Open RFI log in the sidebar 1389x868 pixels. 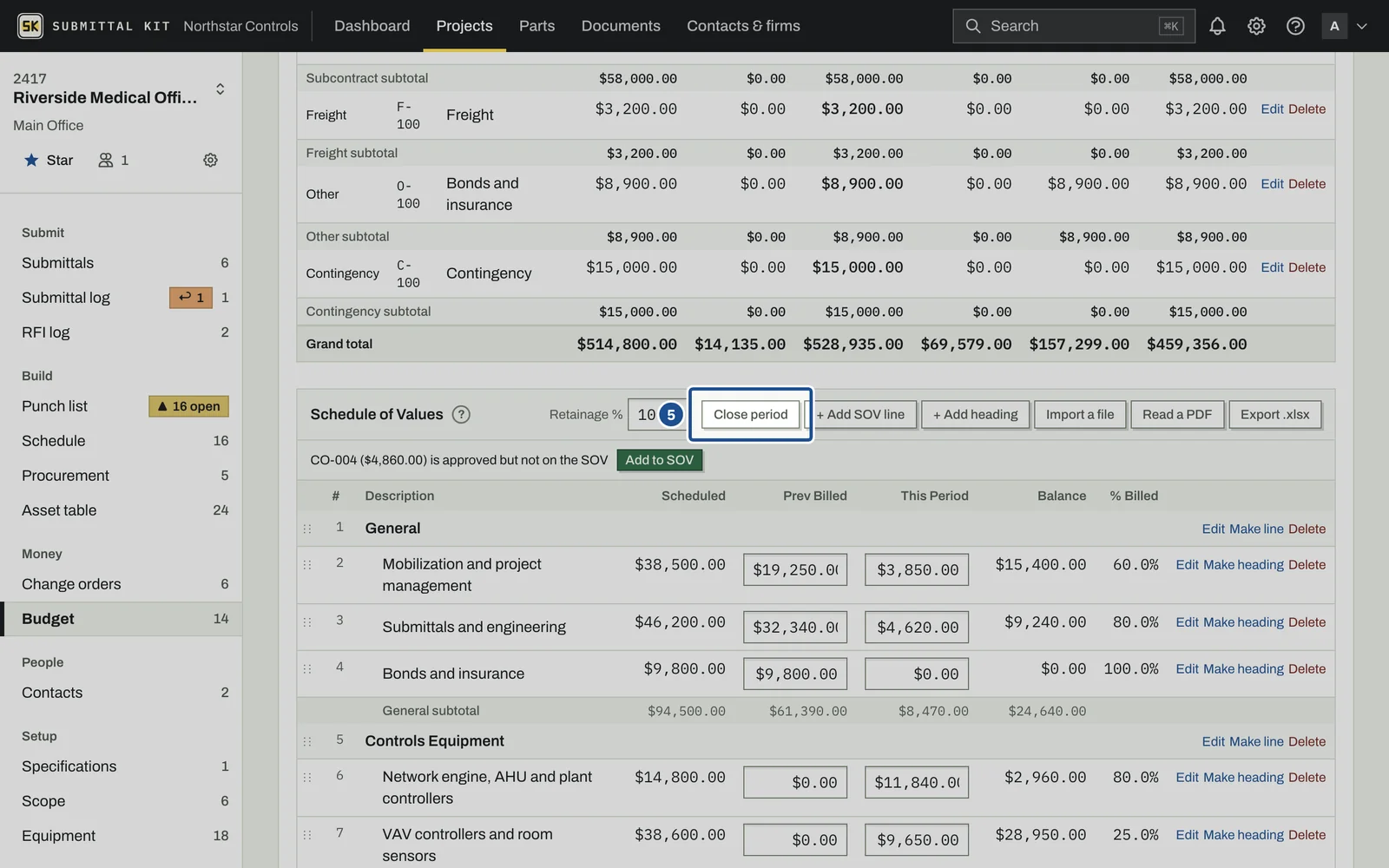[122, 332]
